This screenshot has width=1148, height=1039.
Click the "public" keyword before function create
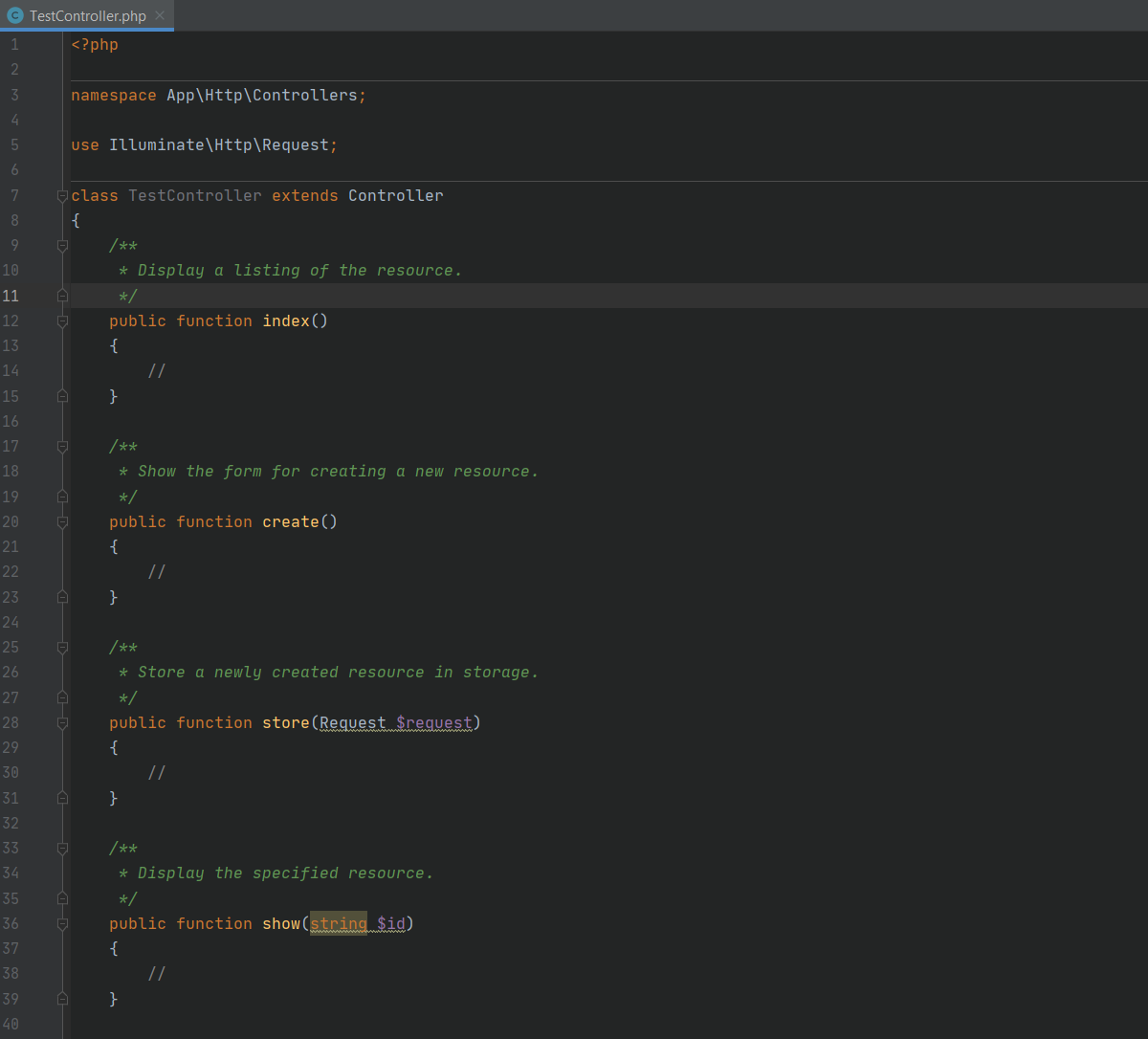coord(138,522)
